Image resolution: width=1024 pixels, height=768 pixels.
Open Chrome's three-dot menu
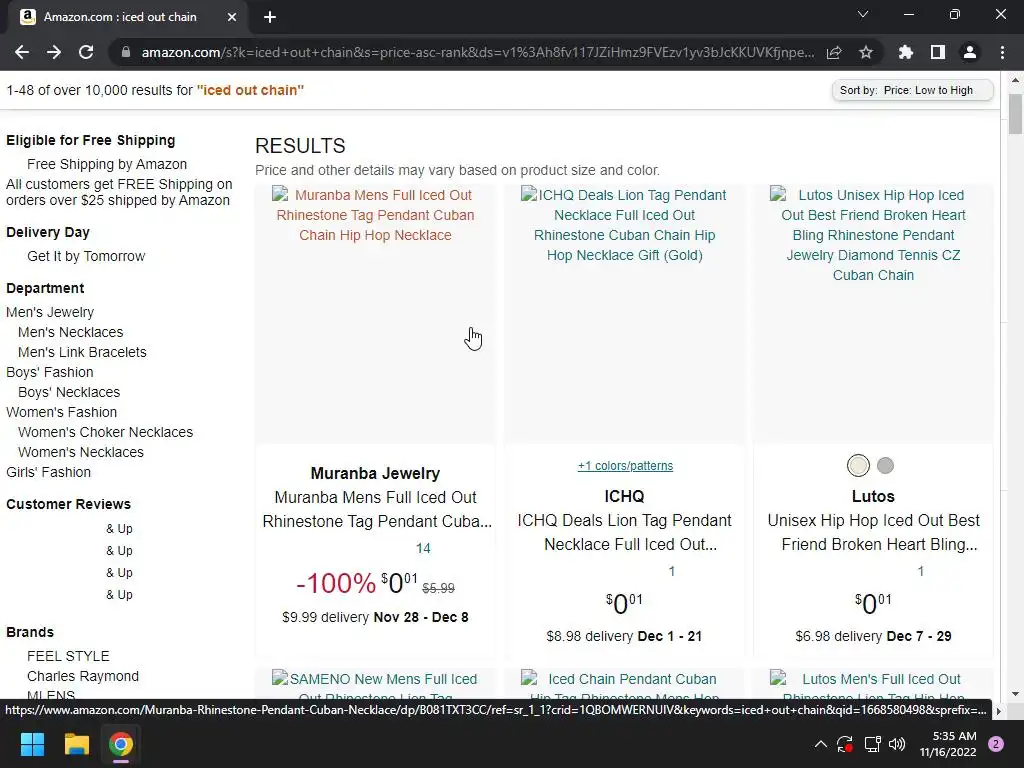pos(1002,52)
